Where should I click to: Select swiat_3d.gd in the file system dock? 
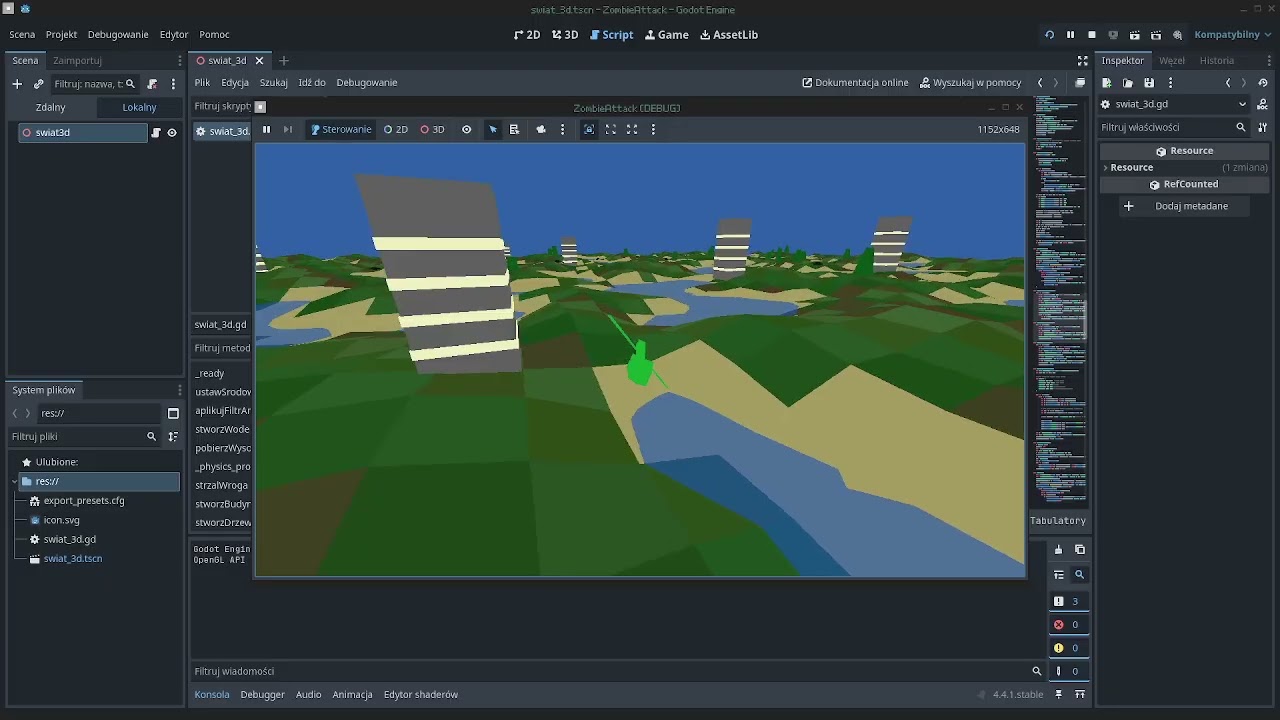coord(70,540)
